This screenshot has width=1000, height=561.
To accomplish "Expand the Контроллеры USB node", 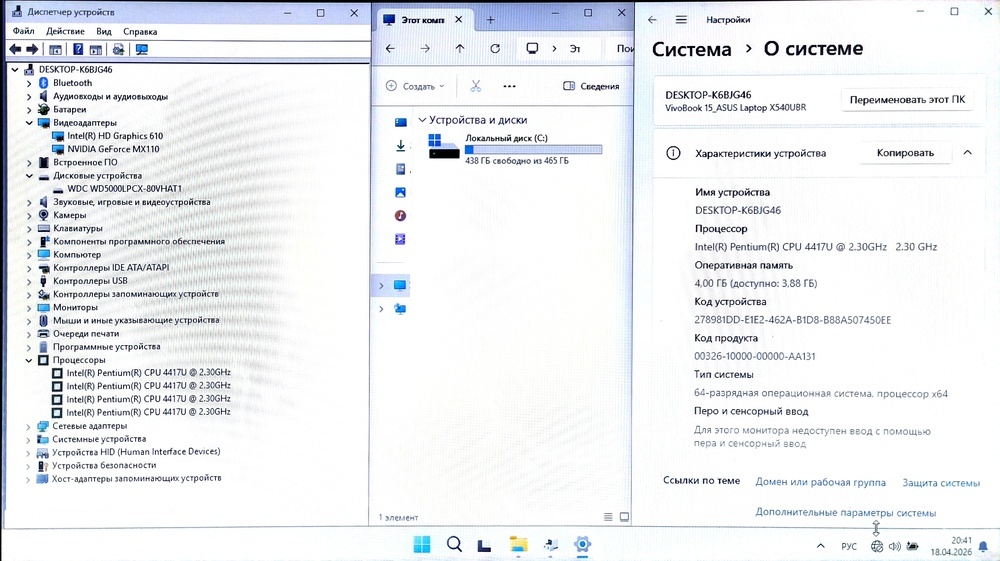I will (29, 281).
